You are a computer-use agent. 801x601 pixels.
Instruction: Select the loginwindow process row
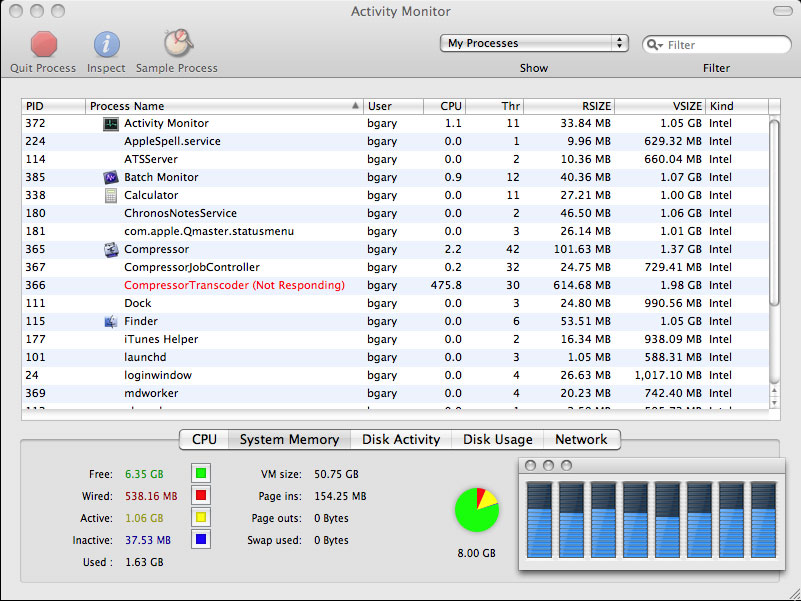coord(395,375)
